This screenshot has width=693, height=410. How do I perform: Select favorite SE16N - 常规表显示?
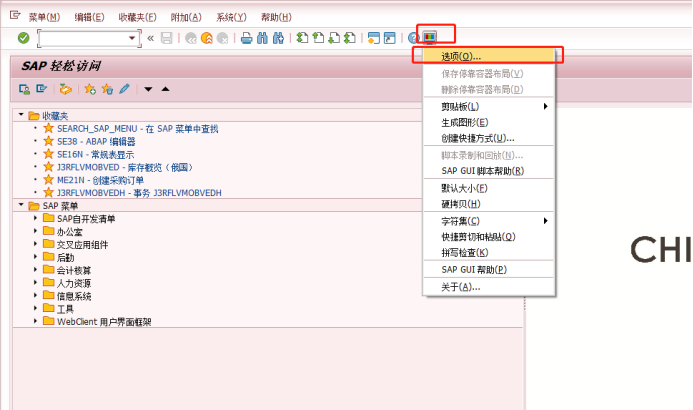click(95, 155)
